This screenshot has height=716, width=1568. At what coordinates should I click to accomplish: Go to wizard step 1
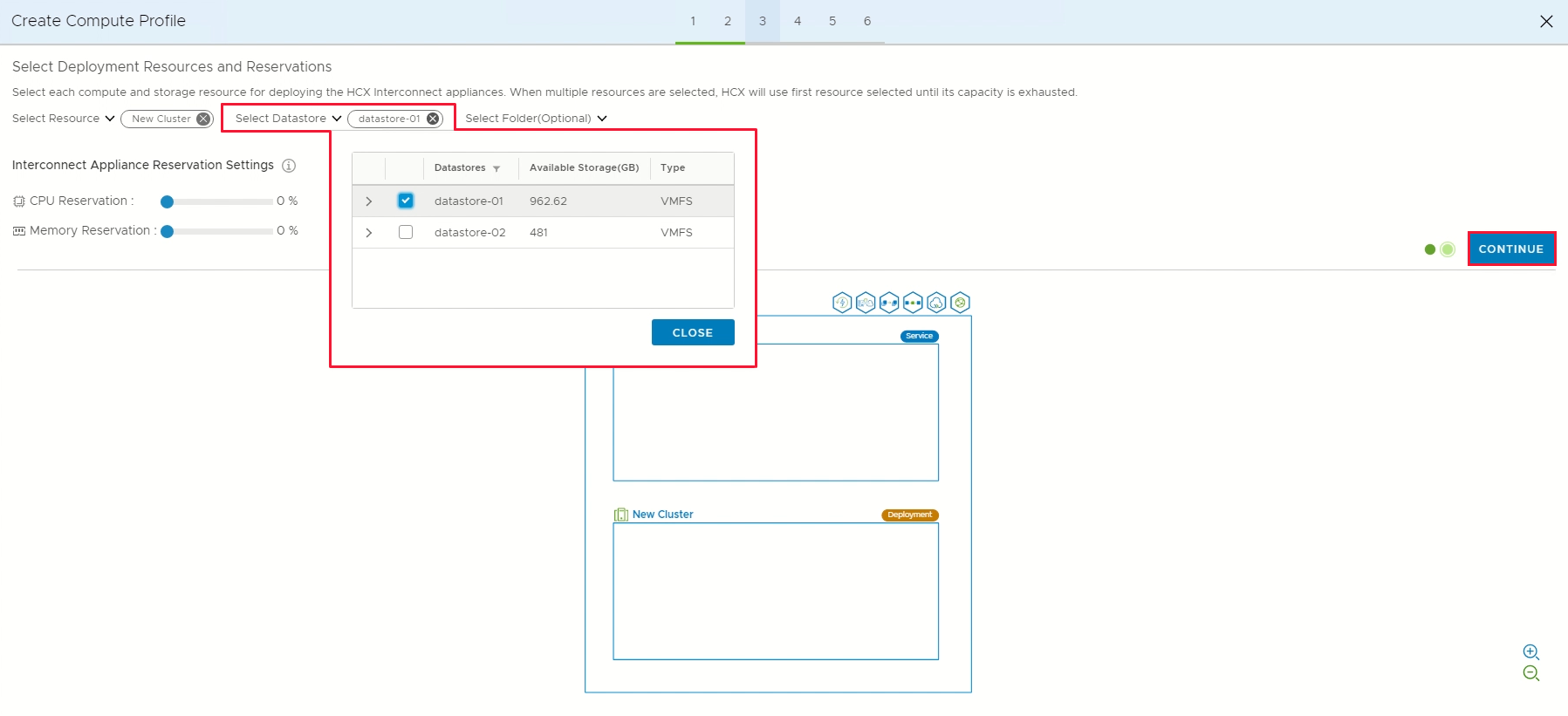(693, 21)
